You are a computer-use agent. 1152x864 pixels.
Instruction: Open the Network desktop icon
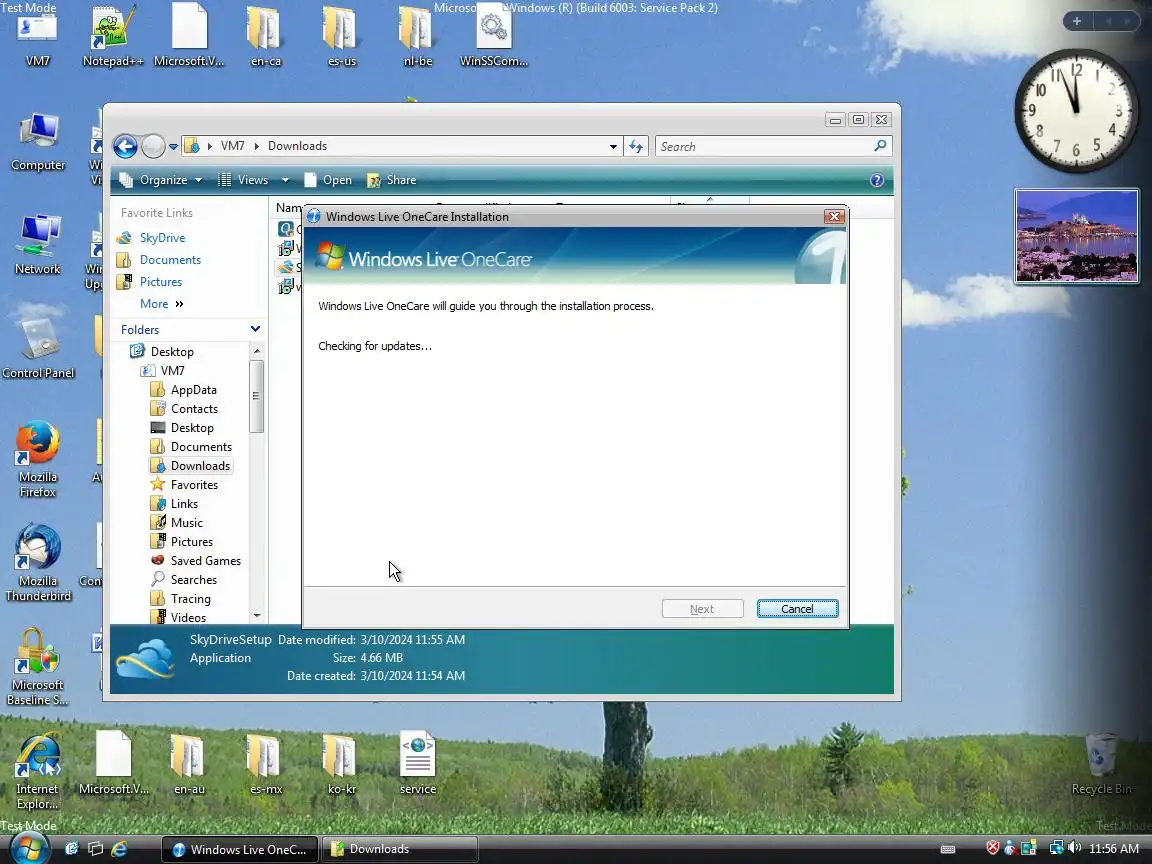[x=37, y=245]
